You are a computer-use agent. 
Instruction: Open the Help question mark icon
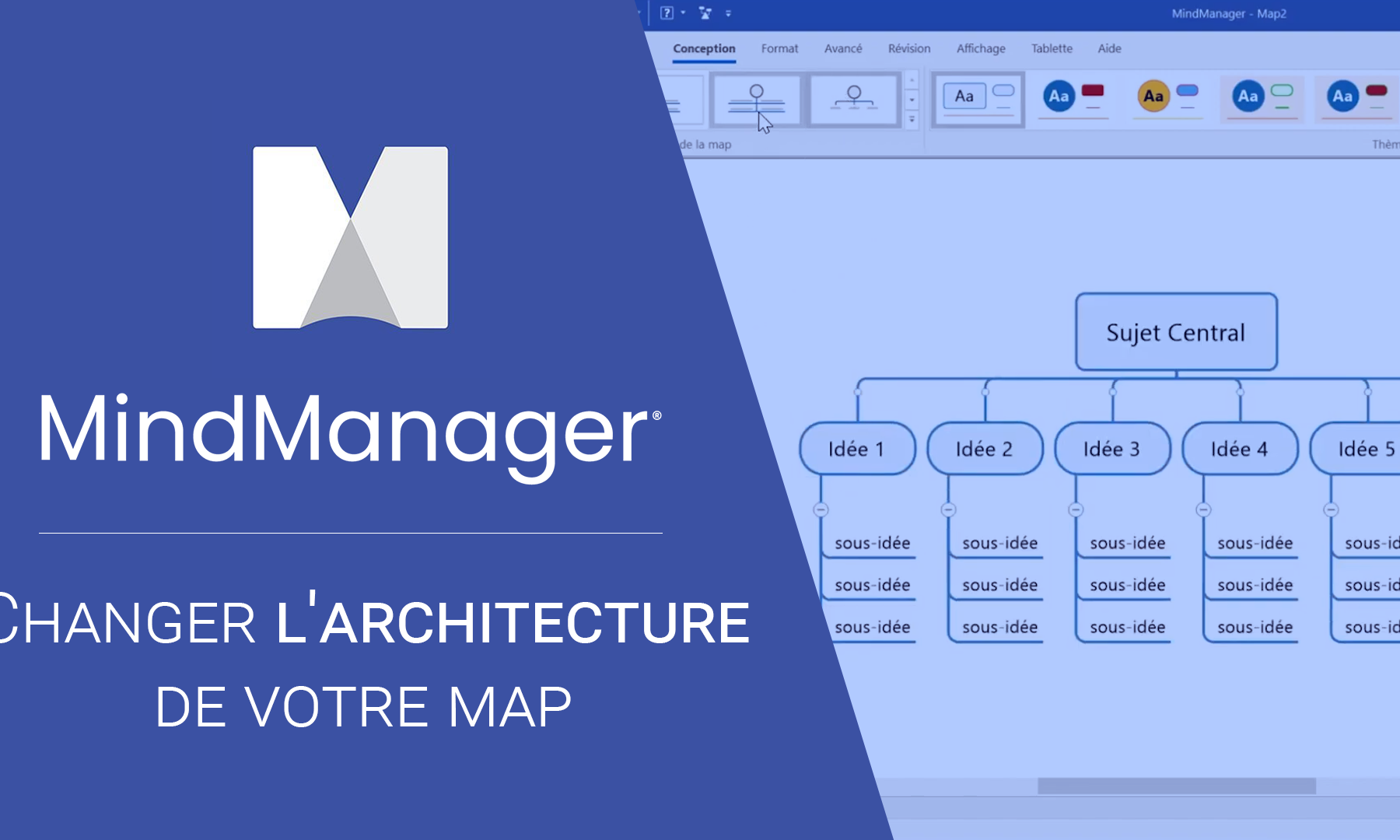(666, 12)
